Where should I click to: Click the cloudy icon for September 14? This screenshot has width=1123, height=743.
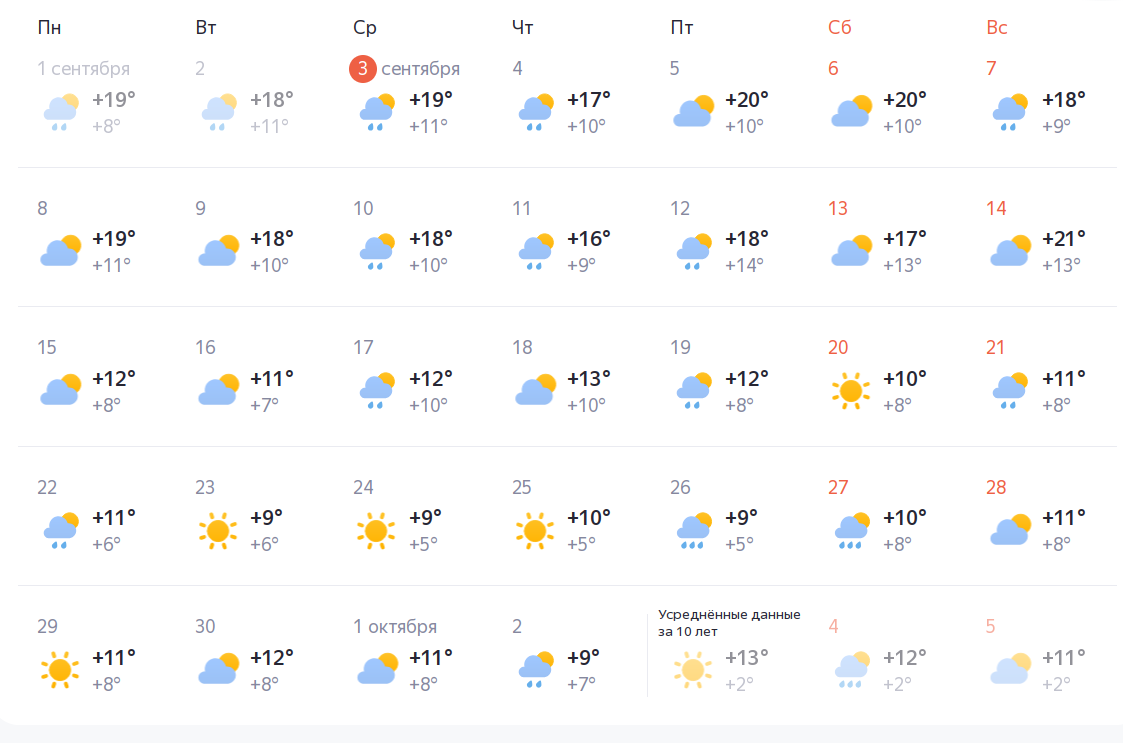click(1009, 251)
